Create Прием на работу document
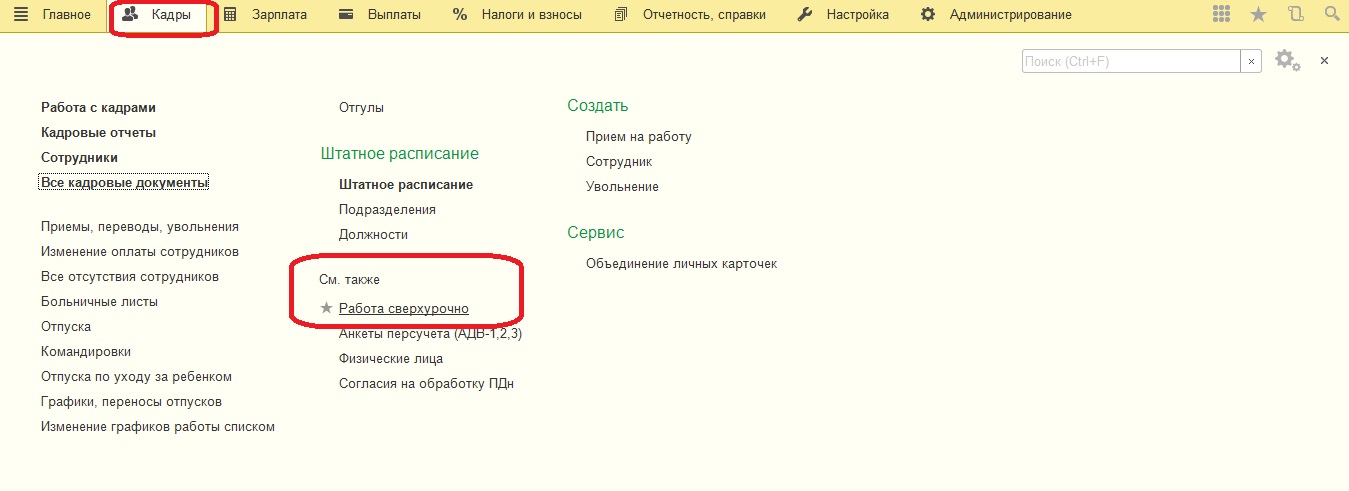Screen dimensions: 1349x491 (639, 137)
